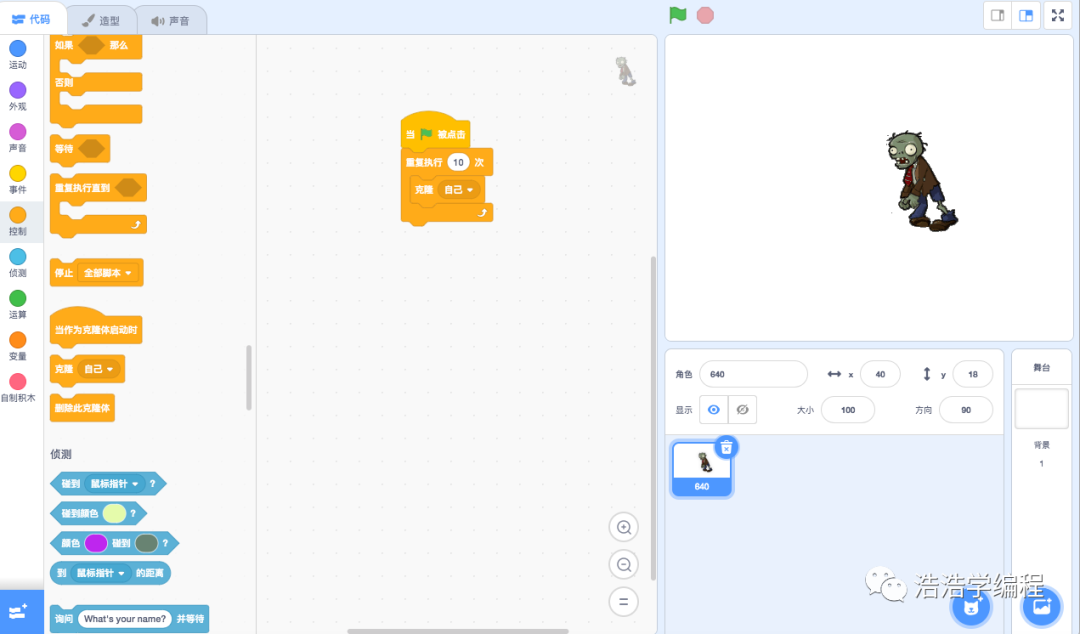Image resolution: width=1080 pixels, height=634 pixels.
Task: Select the 控制 control category
Action: coord(18,221)
